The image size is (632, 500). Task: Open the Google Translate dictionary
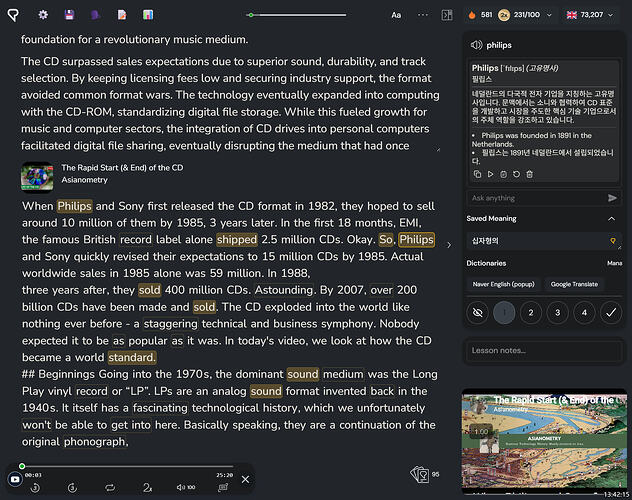tap(574, 284)
